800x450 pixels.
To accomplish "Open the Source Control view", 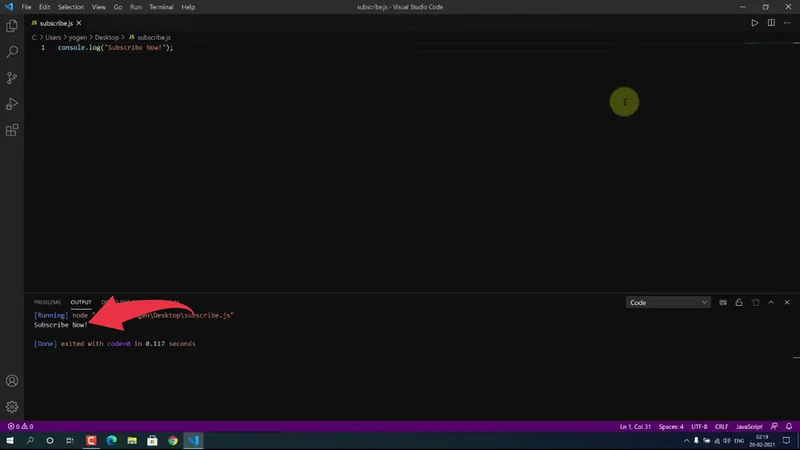I will (12, 78).
